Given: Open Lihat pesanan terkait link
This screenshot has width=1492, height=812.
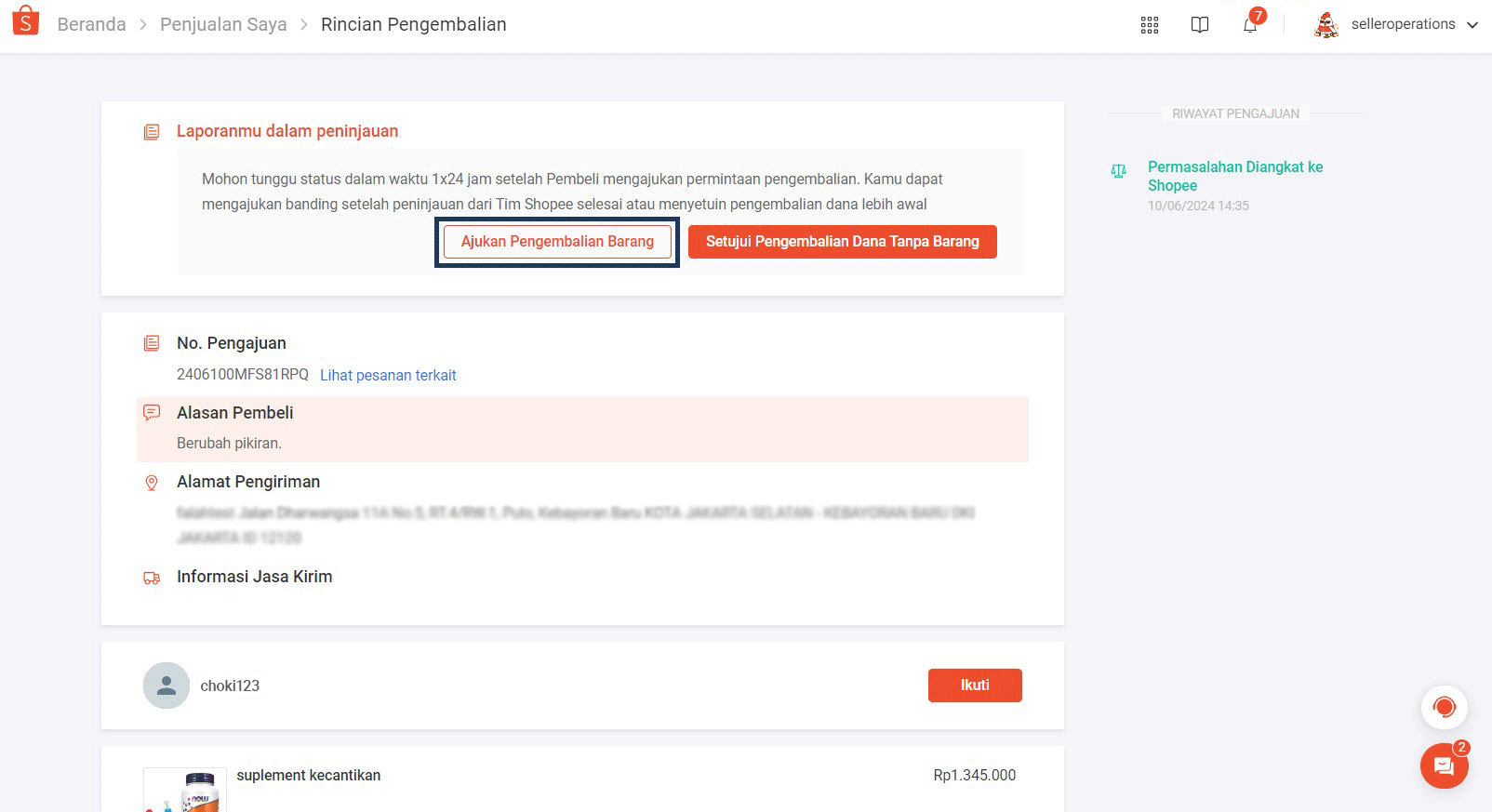Looking at the screenshot, I should click(388, 375).
